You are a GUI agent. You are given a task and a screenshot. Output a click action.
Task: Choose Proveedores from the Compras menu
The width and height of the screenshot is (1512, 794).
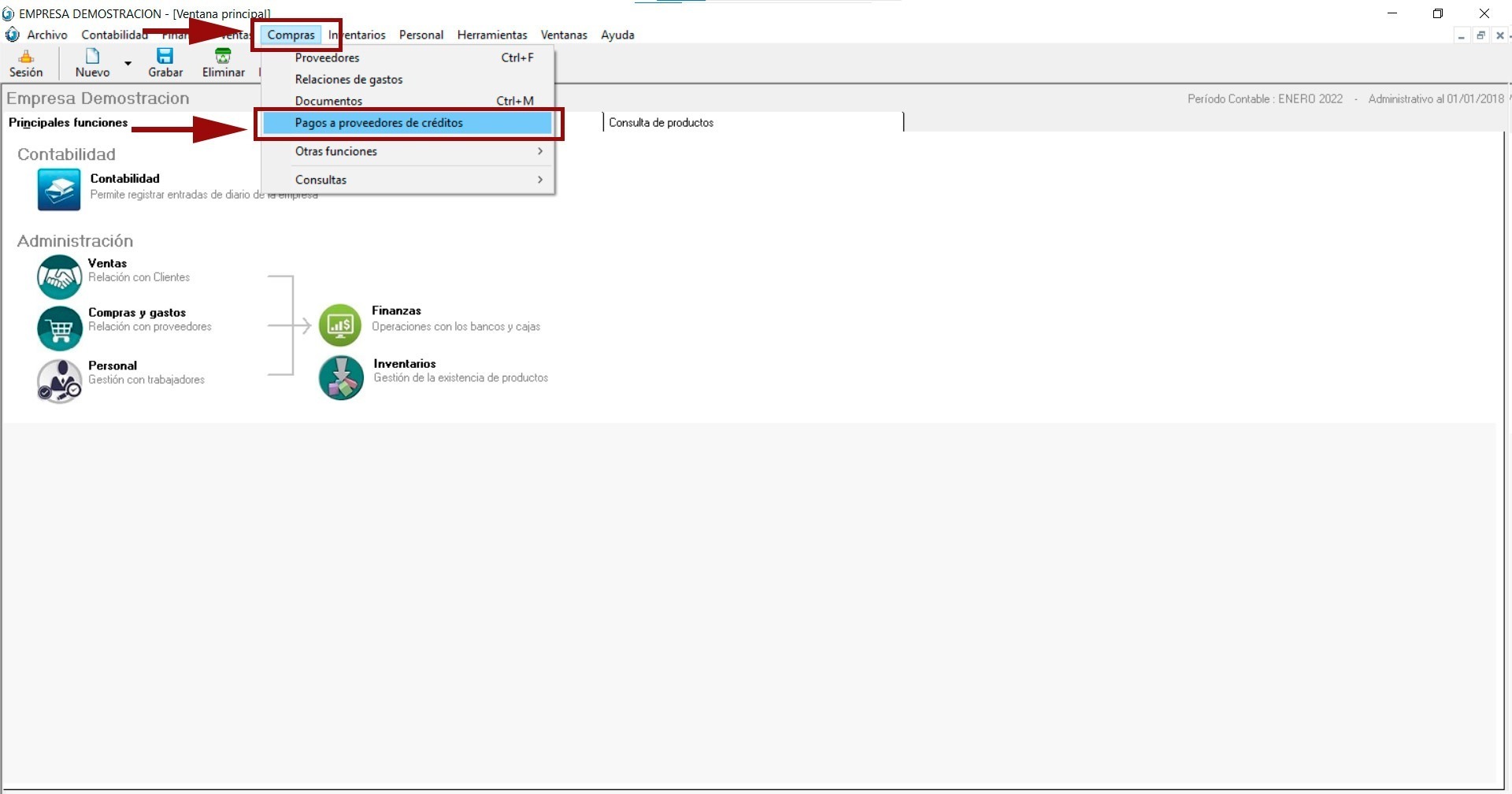click(327, 58)
